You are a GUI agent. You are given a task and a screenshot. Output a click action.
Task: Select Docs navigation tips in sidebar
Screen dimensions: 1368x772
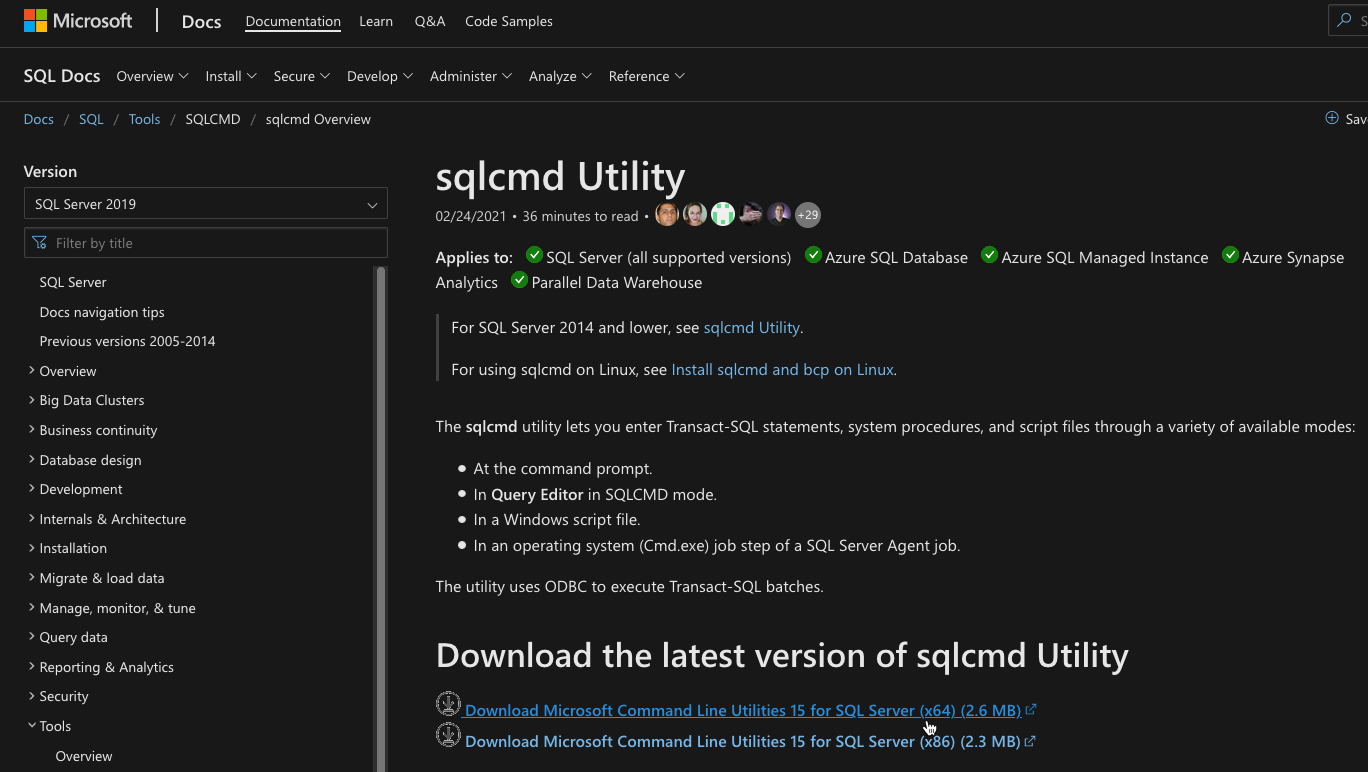(x=102, y=312)
